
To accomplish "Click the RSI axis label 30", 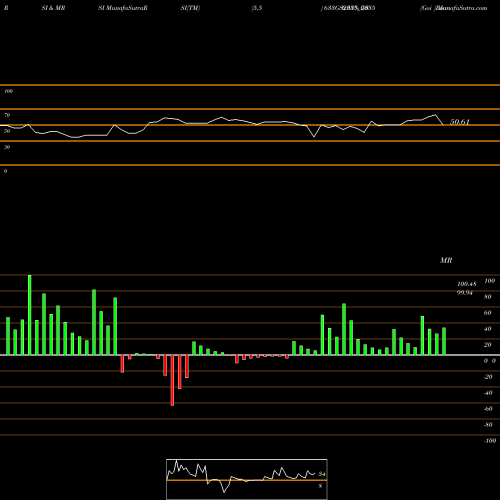I will tap(7, 147).
